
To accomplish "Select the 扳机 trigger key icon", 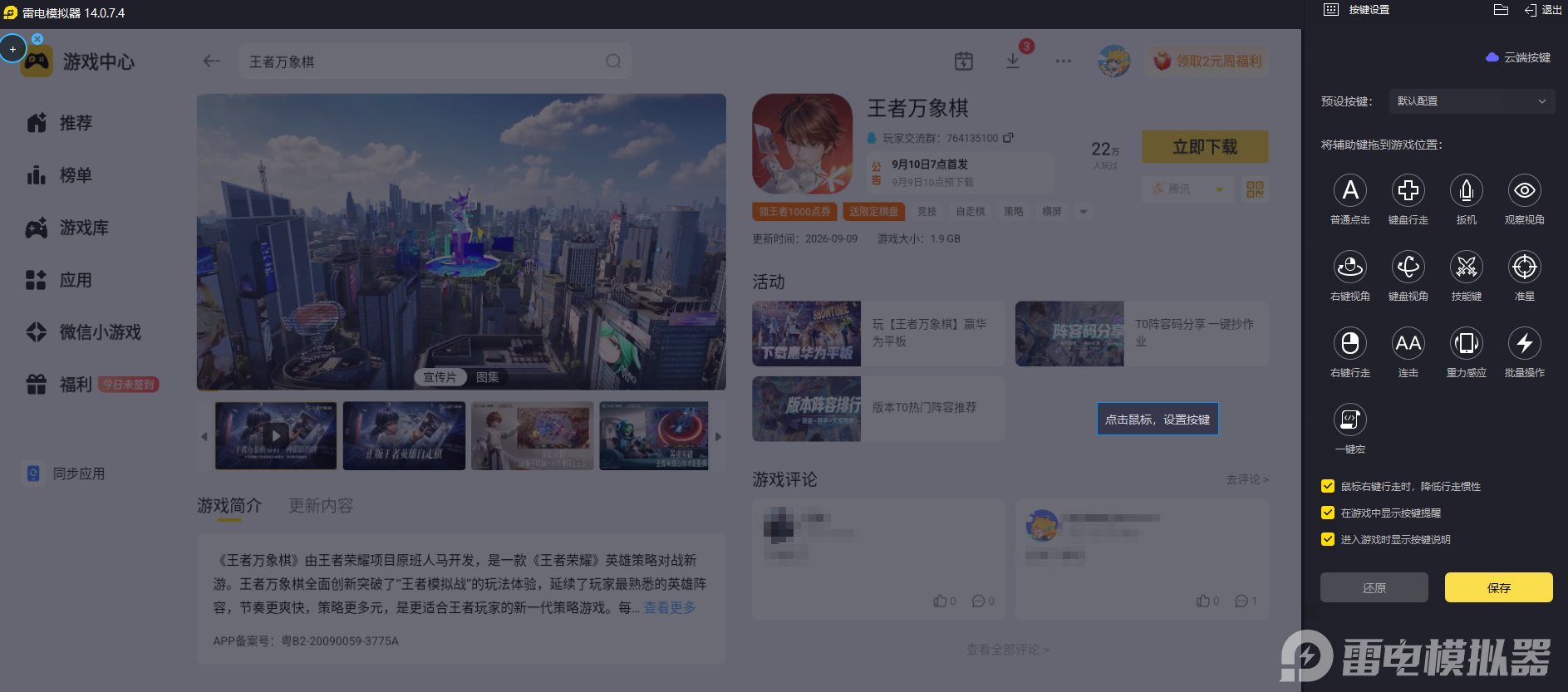I will (1467, 190).
